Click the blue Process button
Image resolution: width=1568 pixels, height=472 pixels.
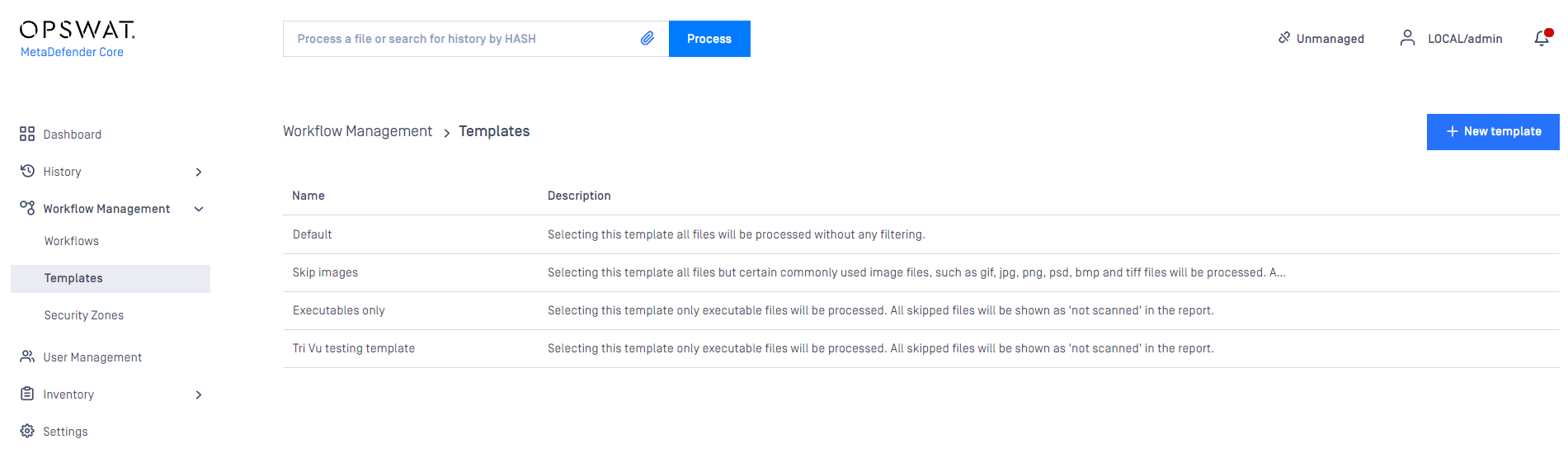(709, 39)
